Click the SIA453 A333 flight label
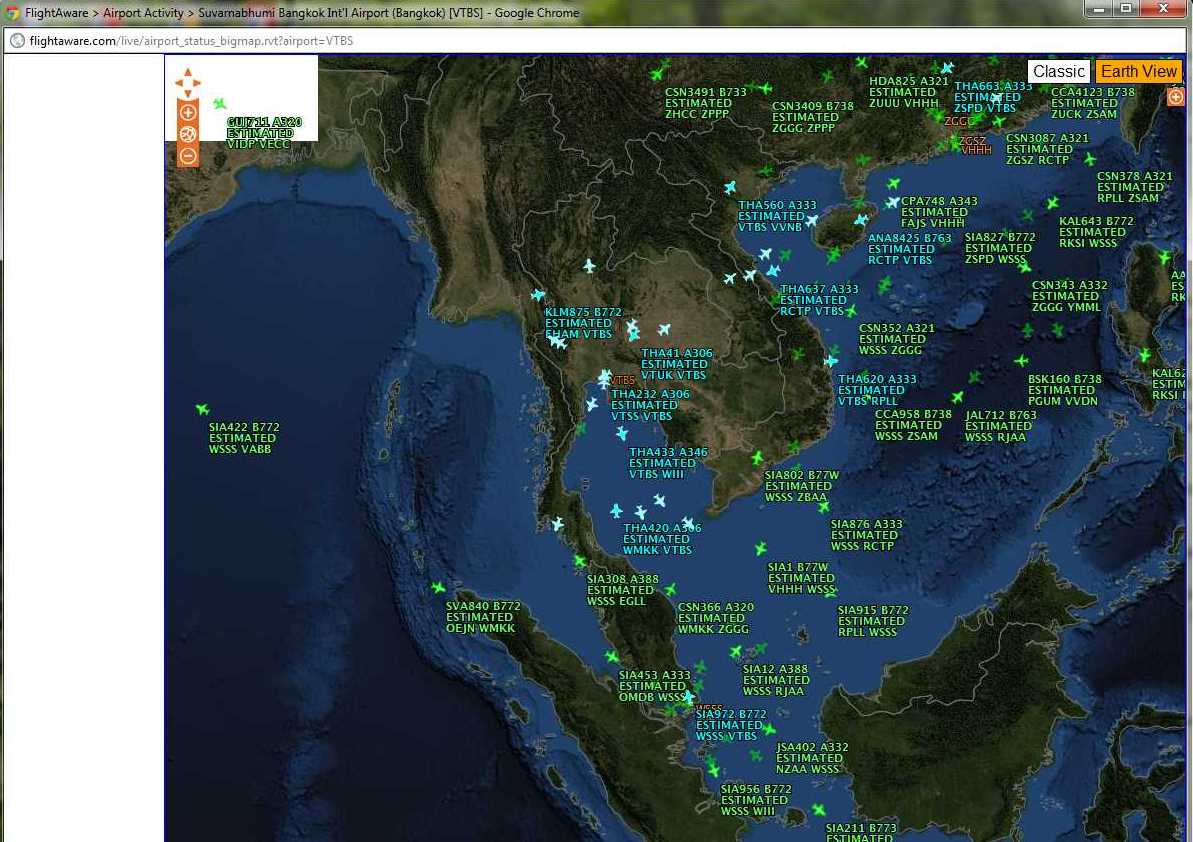 pos(654,685)
